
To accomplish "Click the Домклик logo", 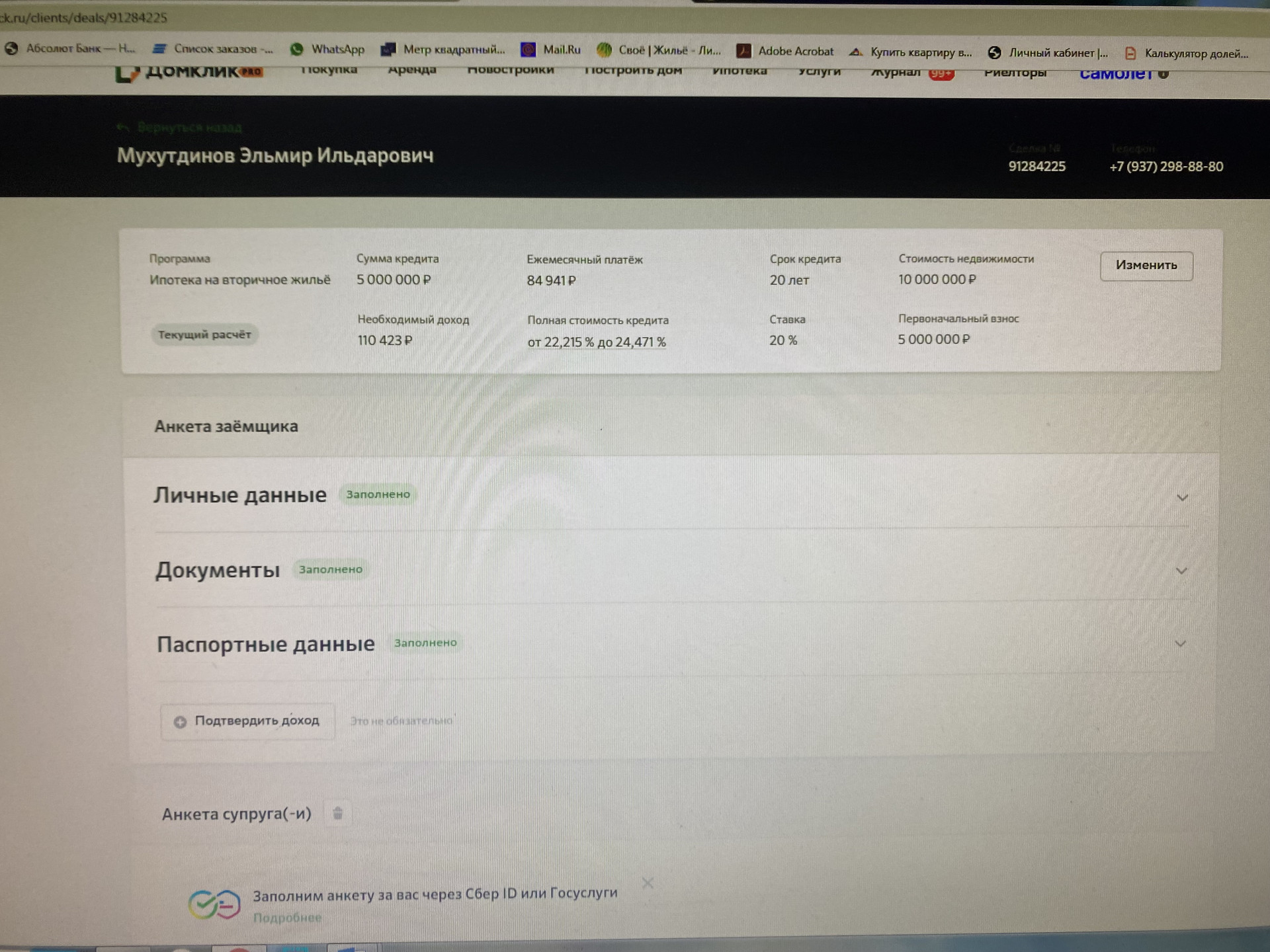I will (x=189, y=71).
